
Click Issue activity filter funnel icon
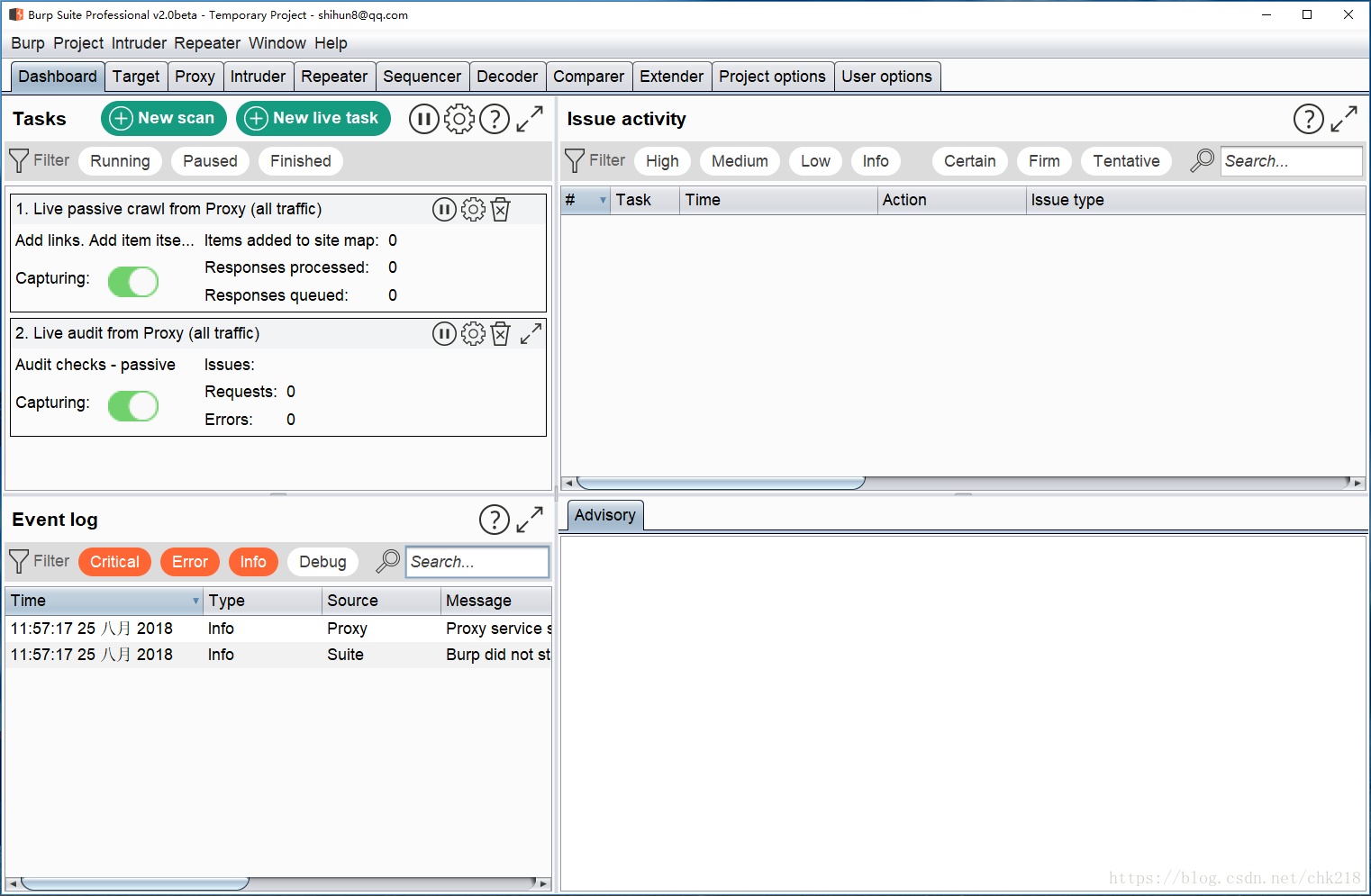coord(575,161)
